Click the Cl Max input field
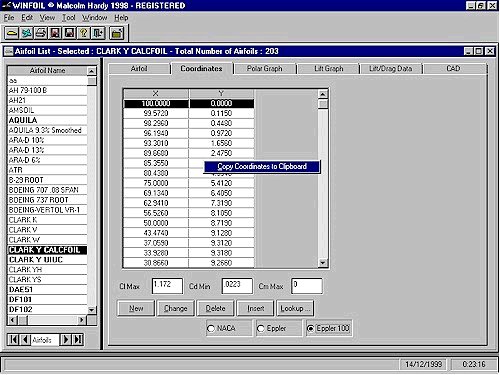The image size is (500, 375). (x=167, y=286)
